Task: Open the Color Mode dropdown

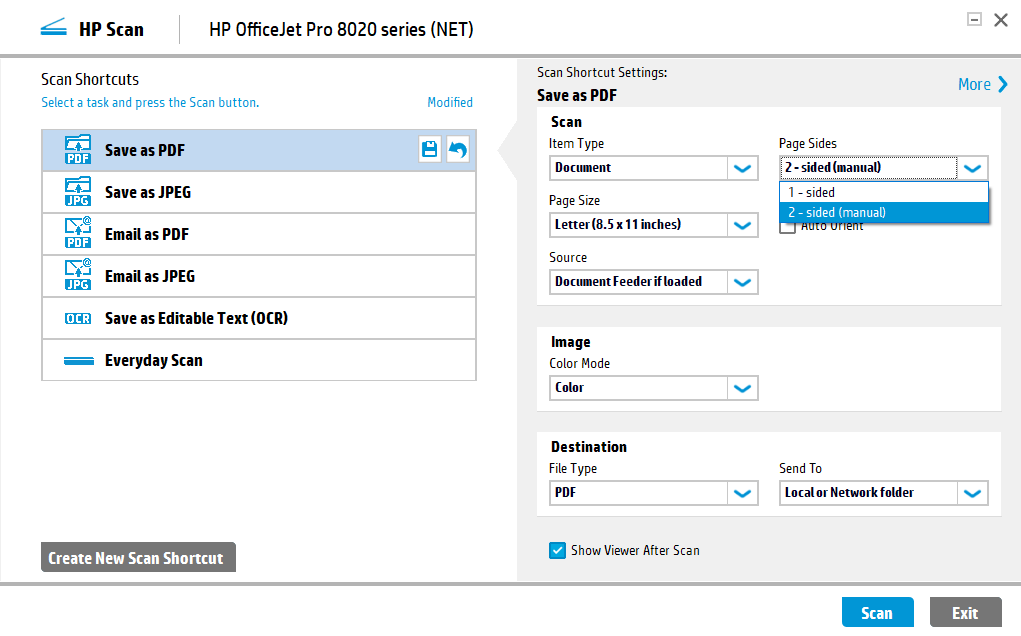Action: pos(742,388)
